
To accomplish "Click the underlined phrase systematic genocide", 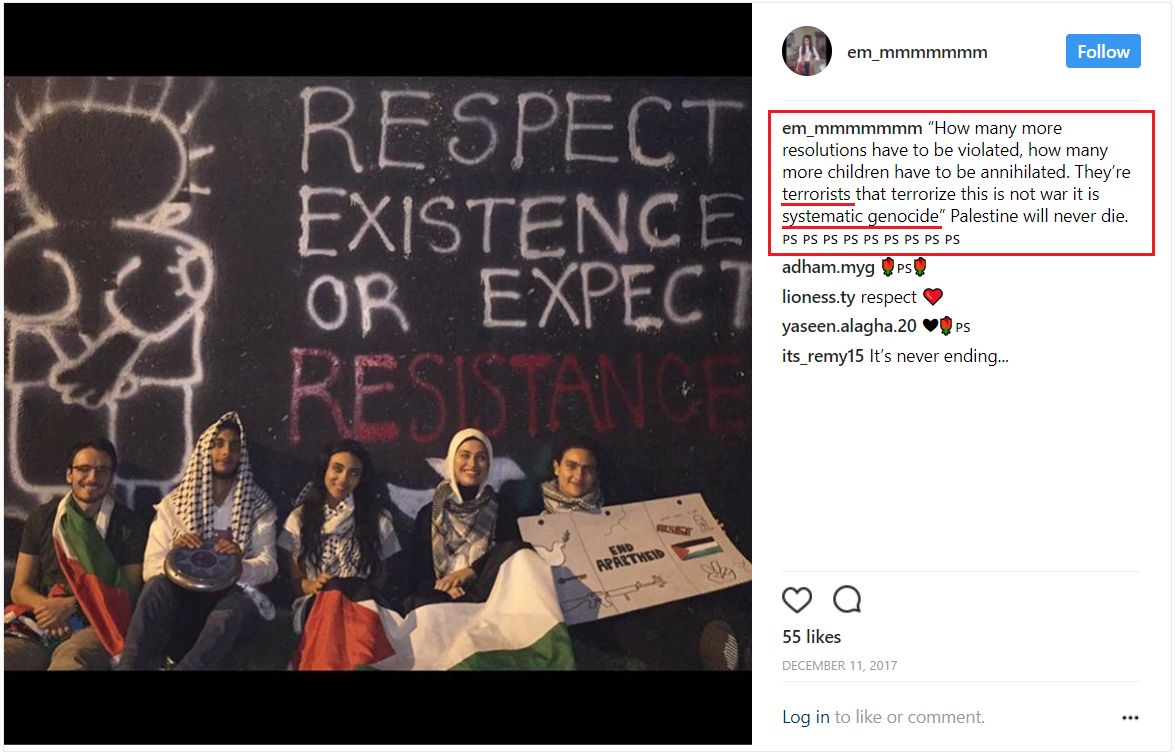I will pyautogui.click(x=860, y=216).
